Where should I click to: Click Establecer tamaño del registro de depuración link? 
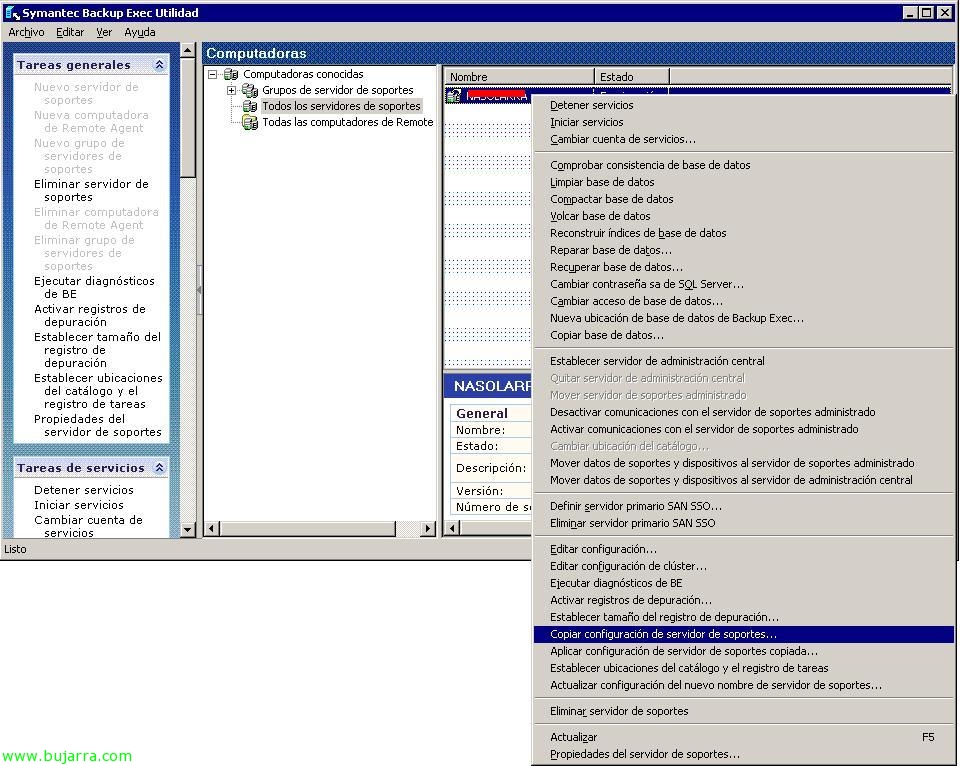click(97, 350)
